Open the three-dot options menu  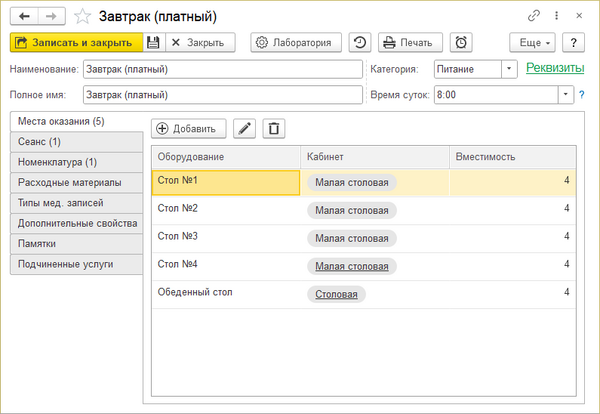pyautogui.click(x=556, y=16)
